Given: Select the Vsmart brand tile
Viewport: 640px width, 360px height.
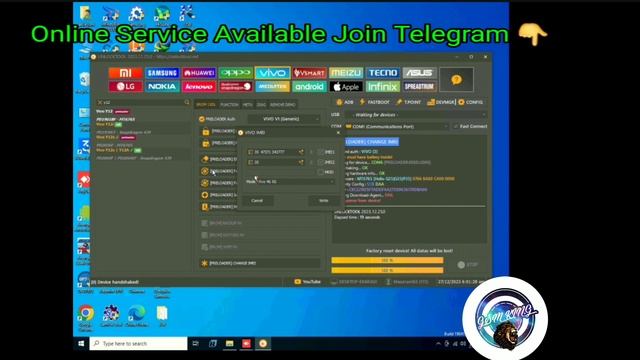Looking at the screenshot, I should 309,73.
